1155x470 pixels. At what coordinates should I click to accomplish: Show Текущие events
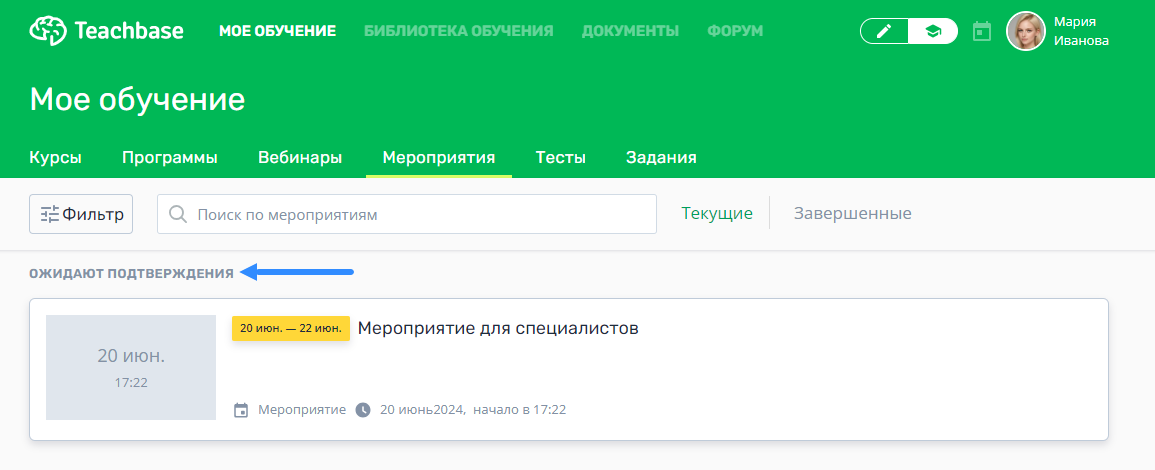[x=717, y=214]
